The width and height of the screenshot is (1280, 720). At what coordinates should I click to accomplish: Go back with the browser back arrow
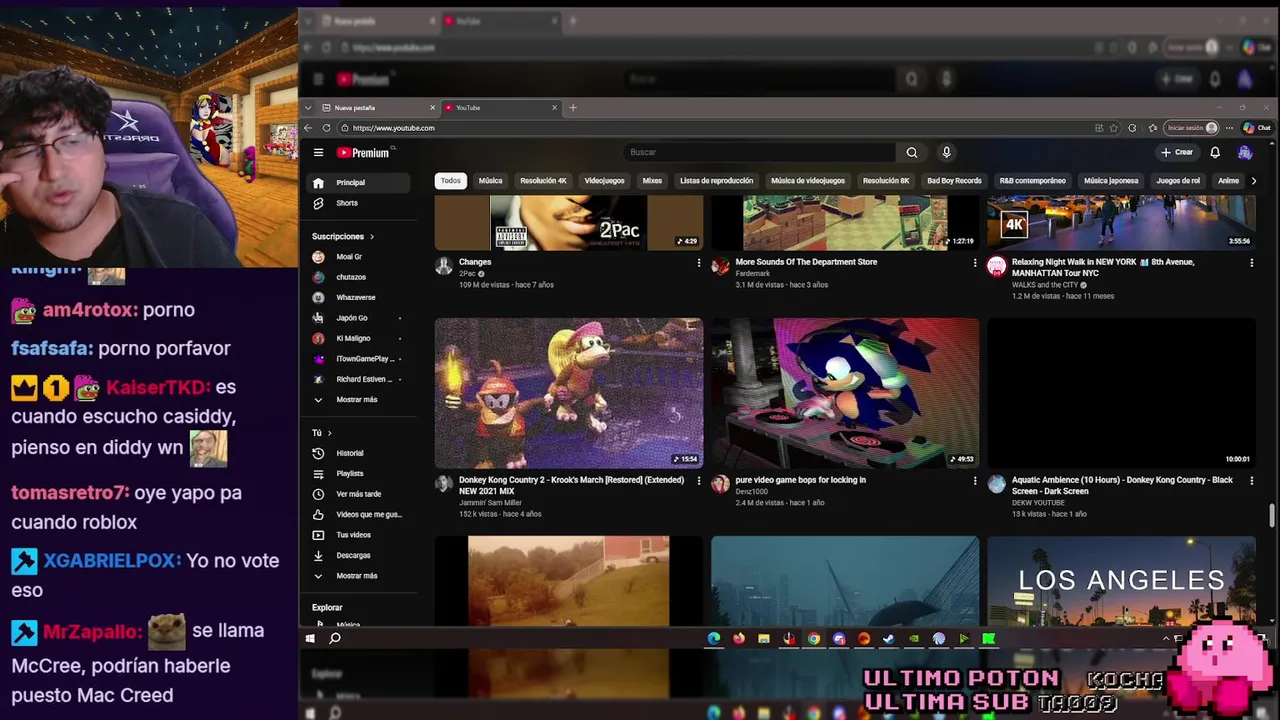click(x=308, y=128)
